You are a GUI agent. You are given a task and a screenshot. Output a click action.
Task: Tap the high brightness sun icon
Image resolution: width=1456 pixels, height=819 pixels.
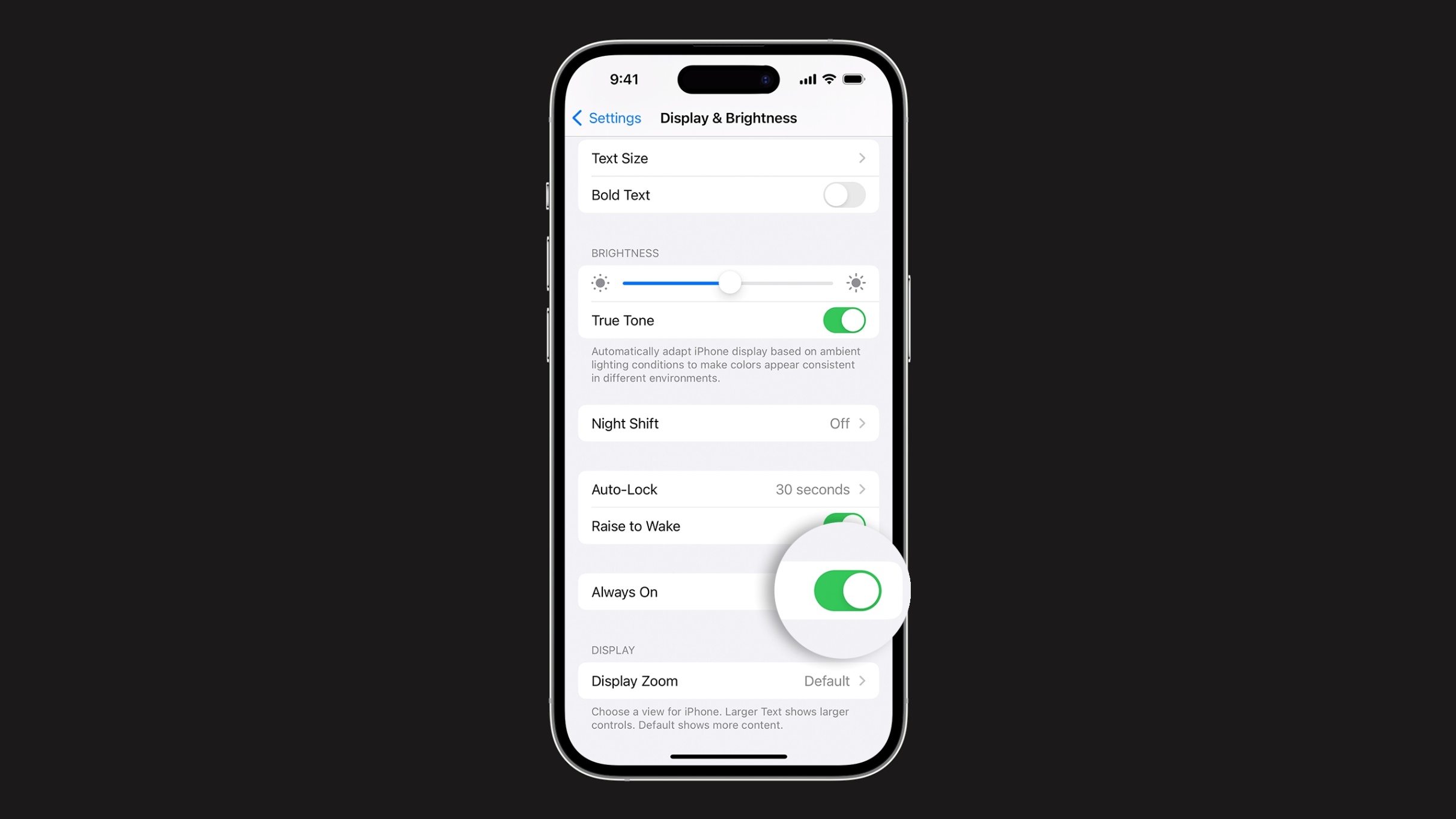857,283
